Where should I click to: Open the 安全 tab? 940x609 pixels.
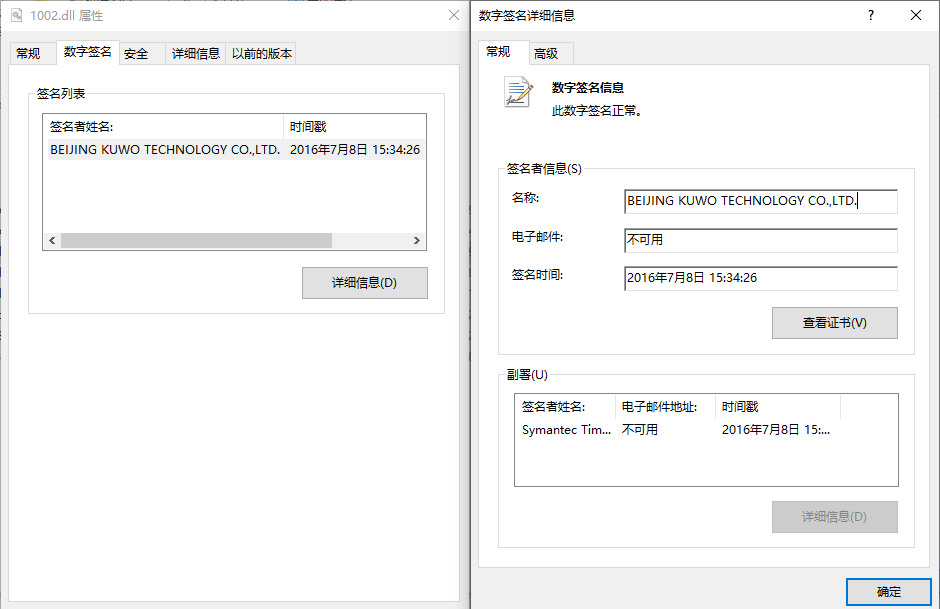tap(136, 54)
